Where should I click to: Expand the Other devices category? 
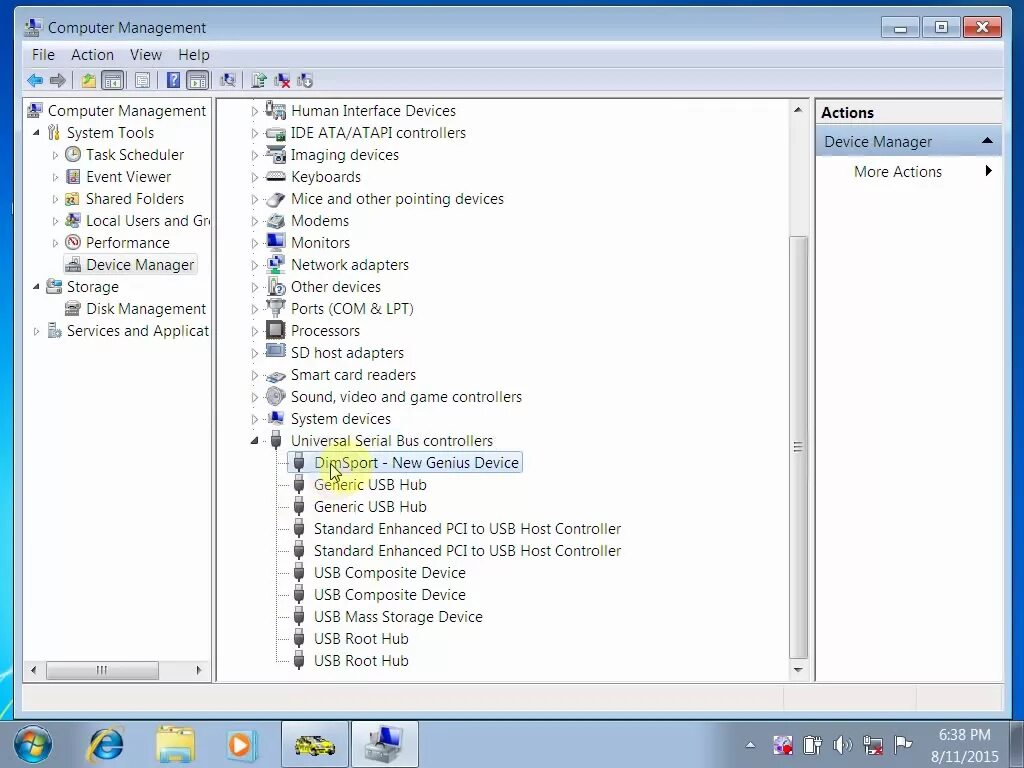pos(255,287)
